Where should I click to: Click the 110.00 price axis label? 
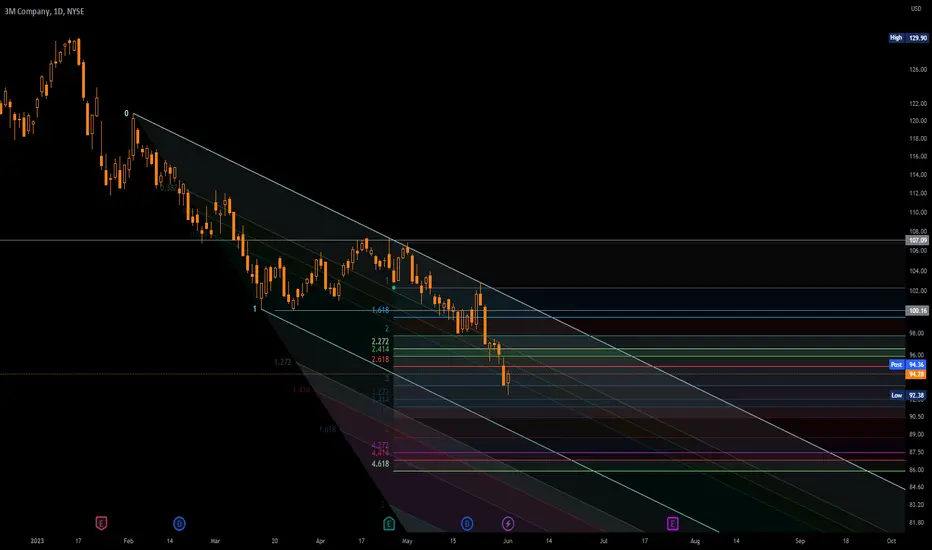(x=918, y=212)
